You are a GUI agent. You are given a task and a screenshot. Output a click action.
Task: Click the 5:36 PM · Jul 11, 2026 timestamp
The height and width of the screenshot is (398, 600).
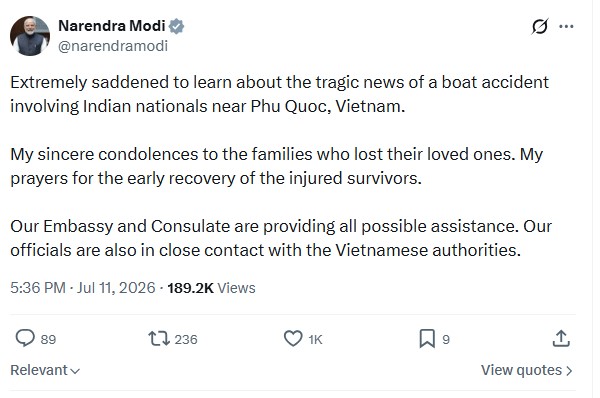point(83,288)
